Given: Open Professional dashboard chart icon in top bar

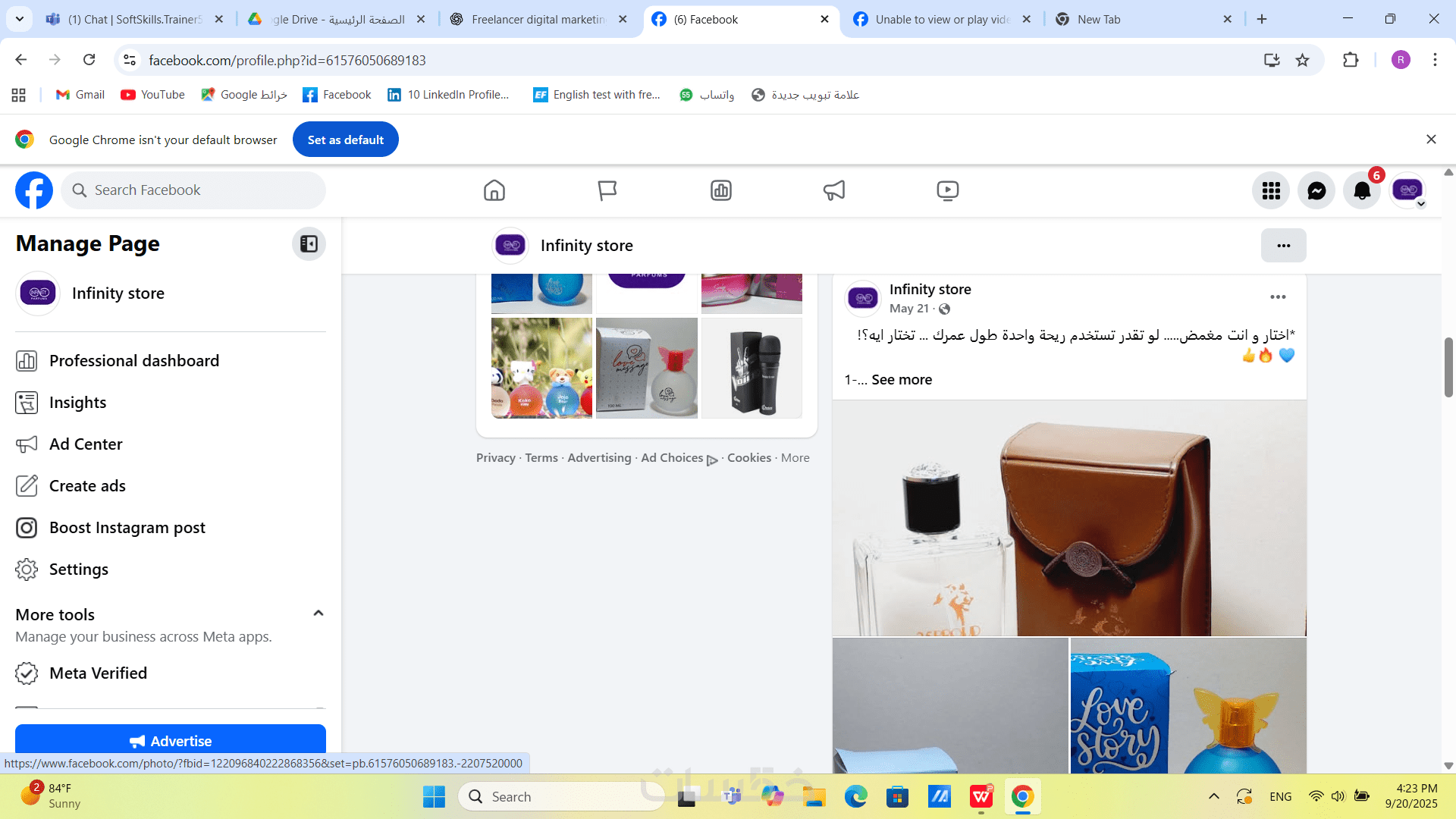Looking at the screenshot, I should [x=720, y=190].
